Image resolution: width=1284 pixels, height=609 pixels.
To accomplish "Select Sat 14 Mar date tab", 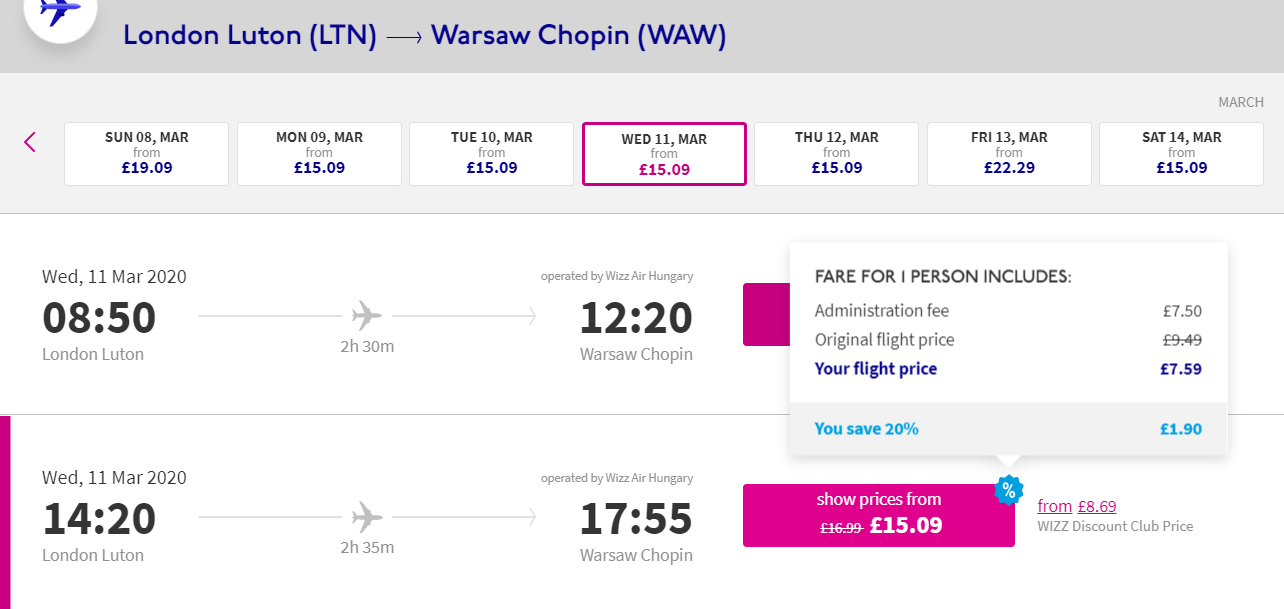I will click(x=1181, y=154).
